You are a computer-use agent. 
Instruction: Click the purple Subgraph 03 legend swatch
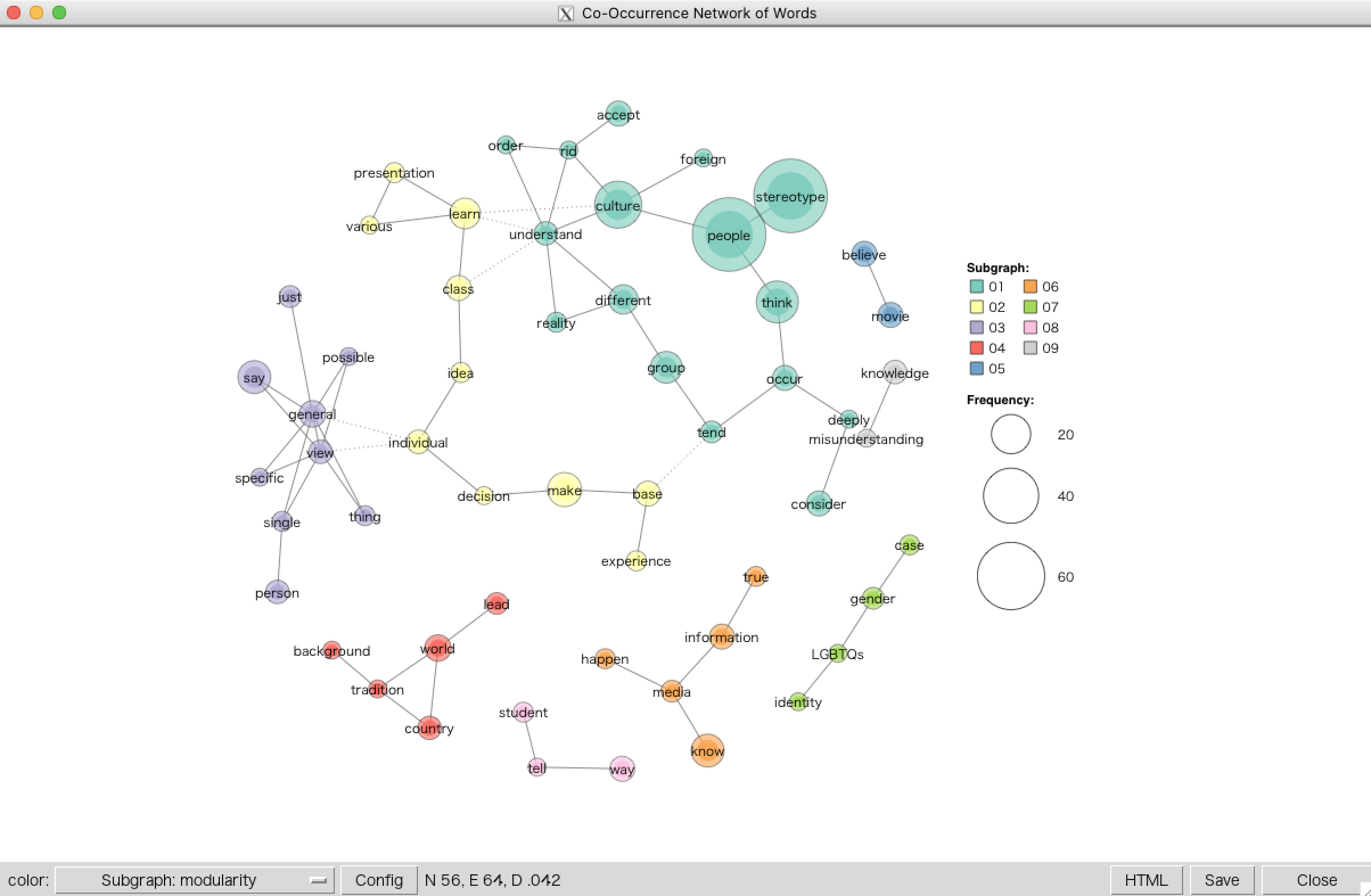pyautogui.click(x=976, y=328)
